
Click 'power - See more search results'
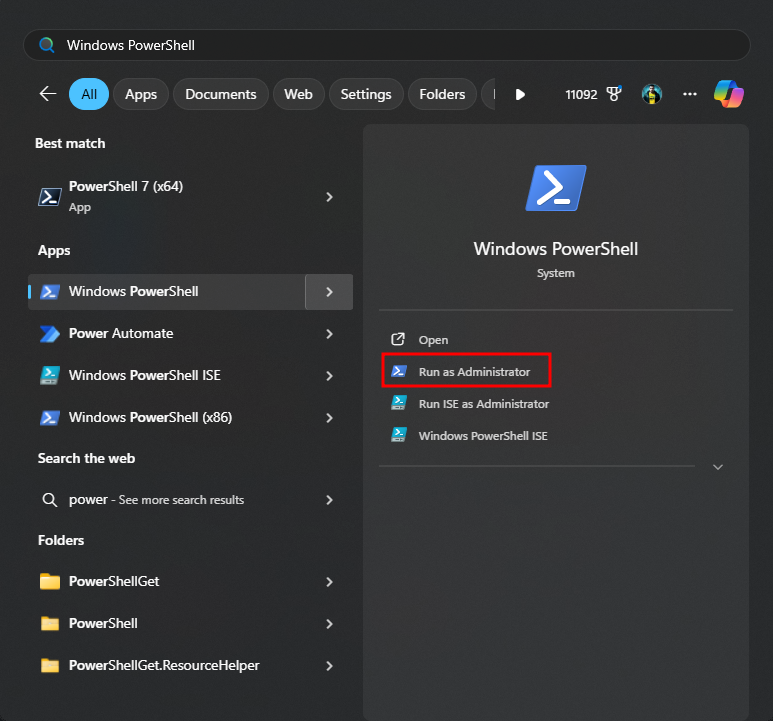[x=156, y=500]
